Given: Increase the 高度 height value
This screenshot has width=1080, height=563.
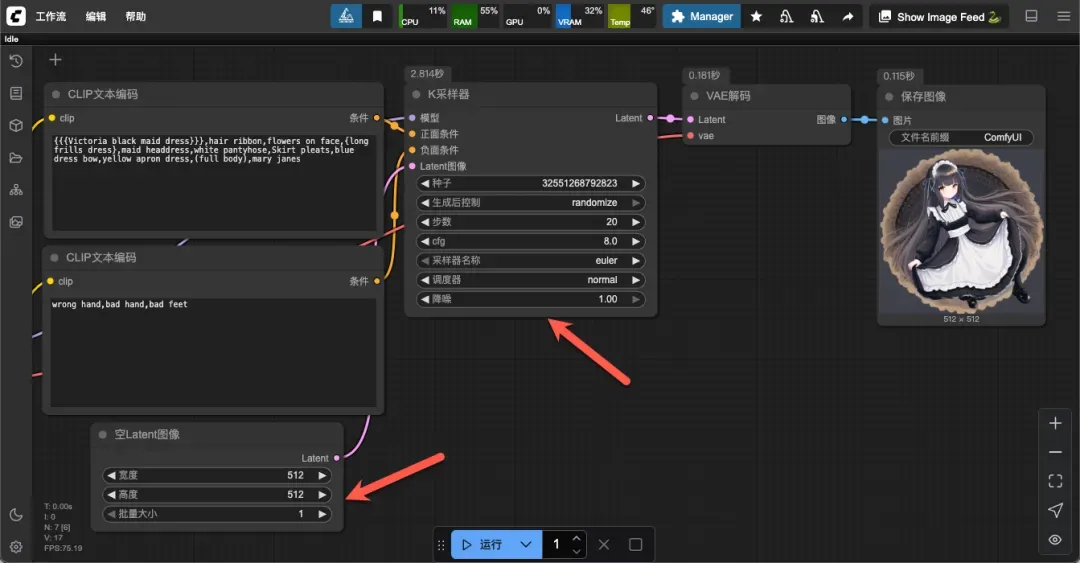Looking at the screenshot, I should click(322, 495).
